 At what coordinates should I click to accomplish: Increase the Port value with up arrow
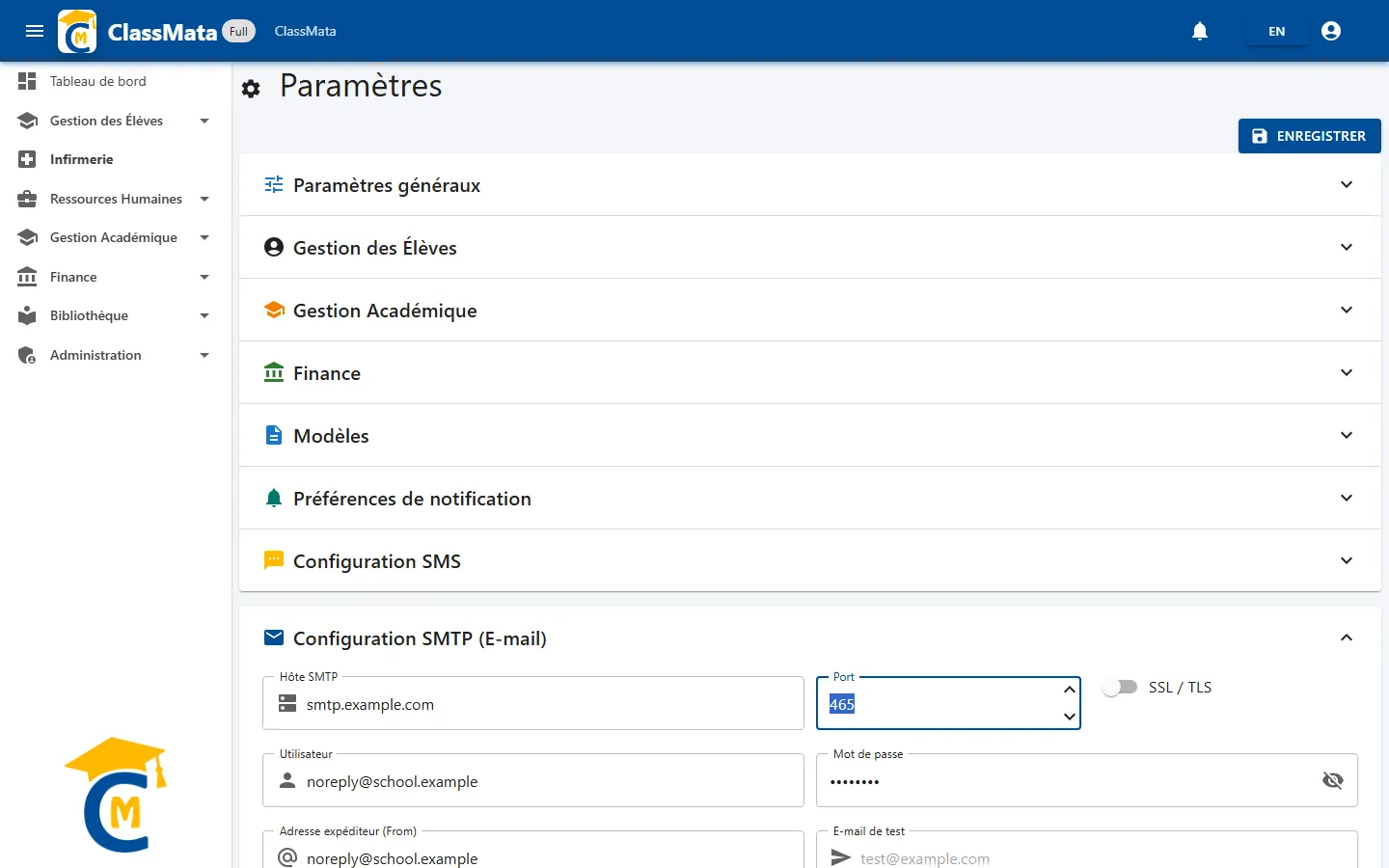[1069, 690]
